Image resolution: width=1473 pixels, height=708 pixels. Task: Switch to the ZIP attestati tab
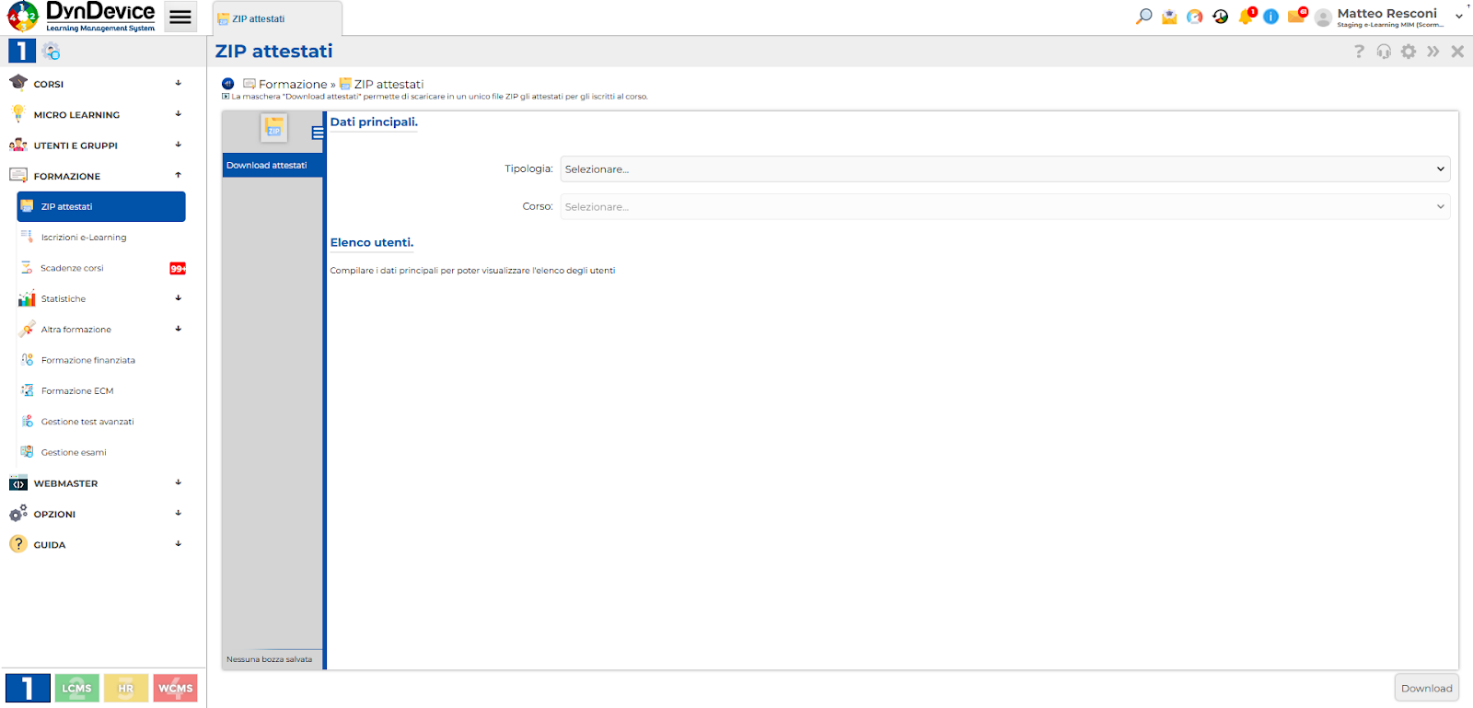277,19
